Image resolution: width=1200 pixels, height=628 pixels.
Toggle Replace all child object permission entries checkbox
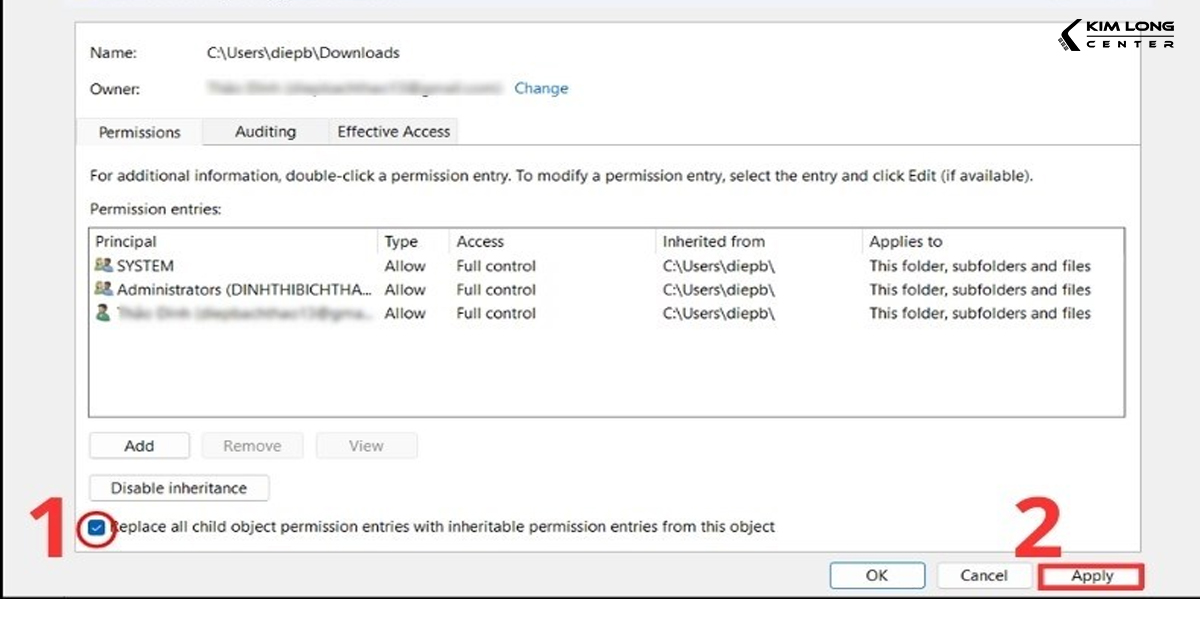[x=98, y=527]
